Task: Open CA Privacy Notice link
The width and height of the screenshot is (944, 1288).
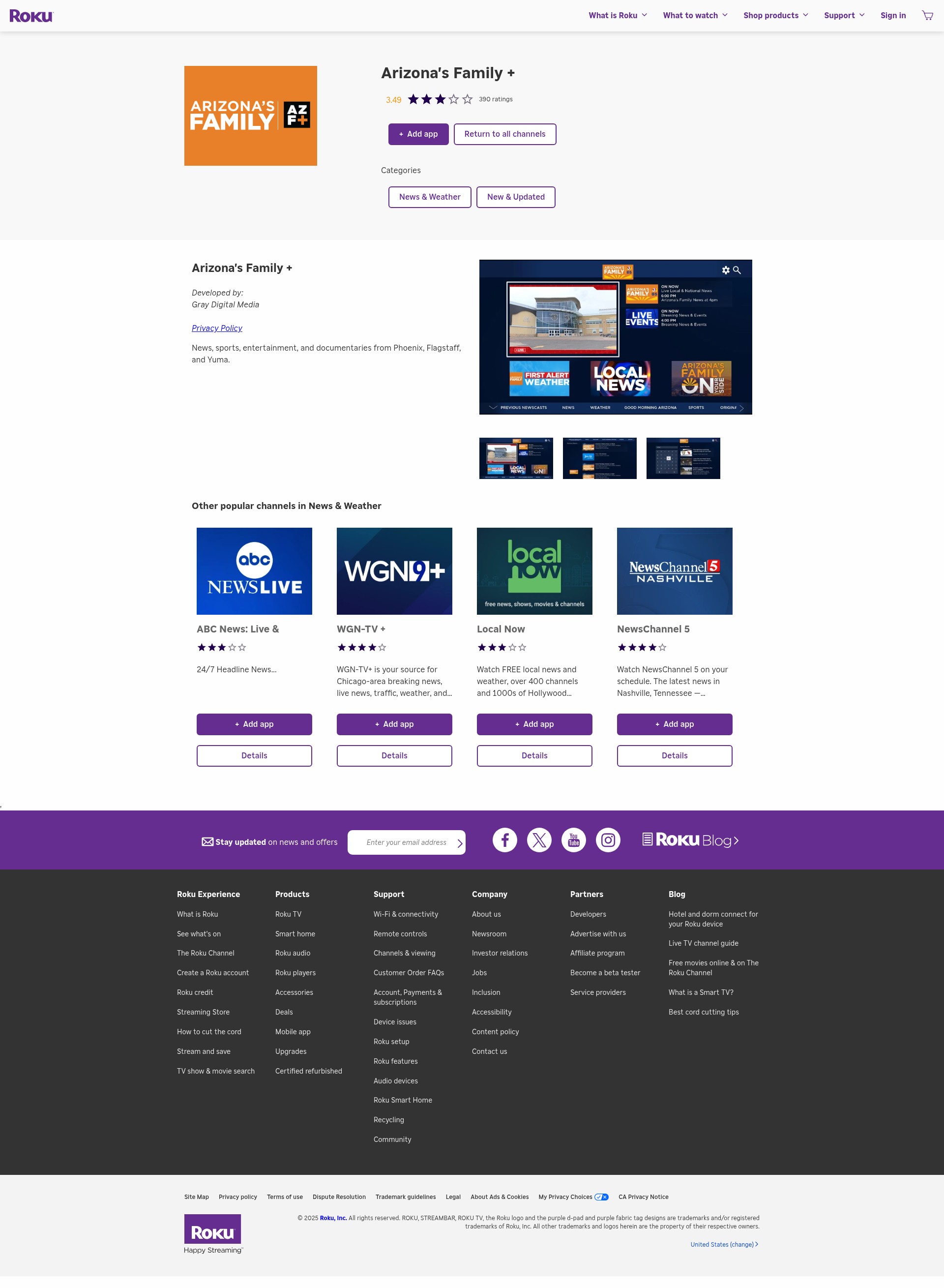Action: coord(643,1197)
